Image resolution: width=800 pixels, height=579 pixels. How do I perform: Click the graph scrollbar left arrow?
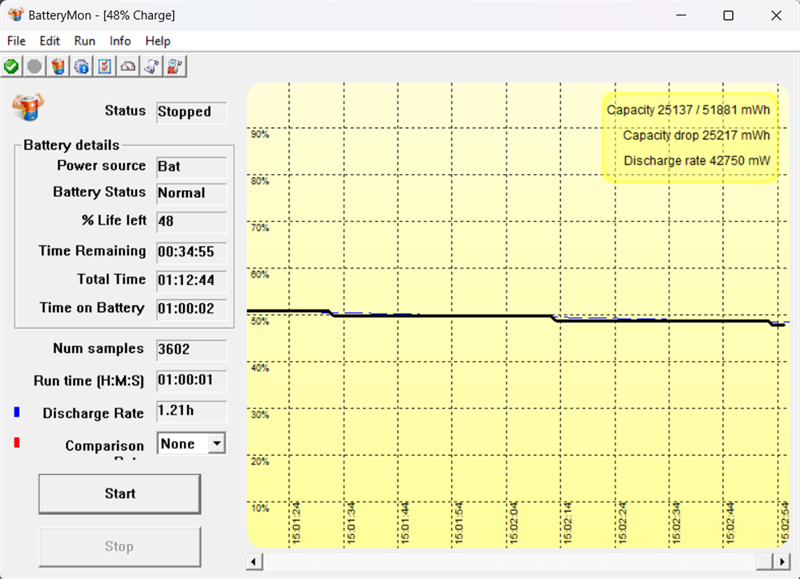[x=254, y=562]
